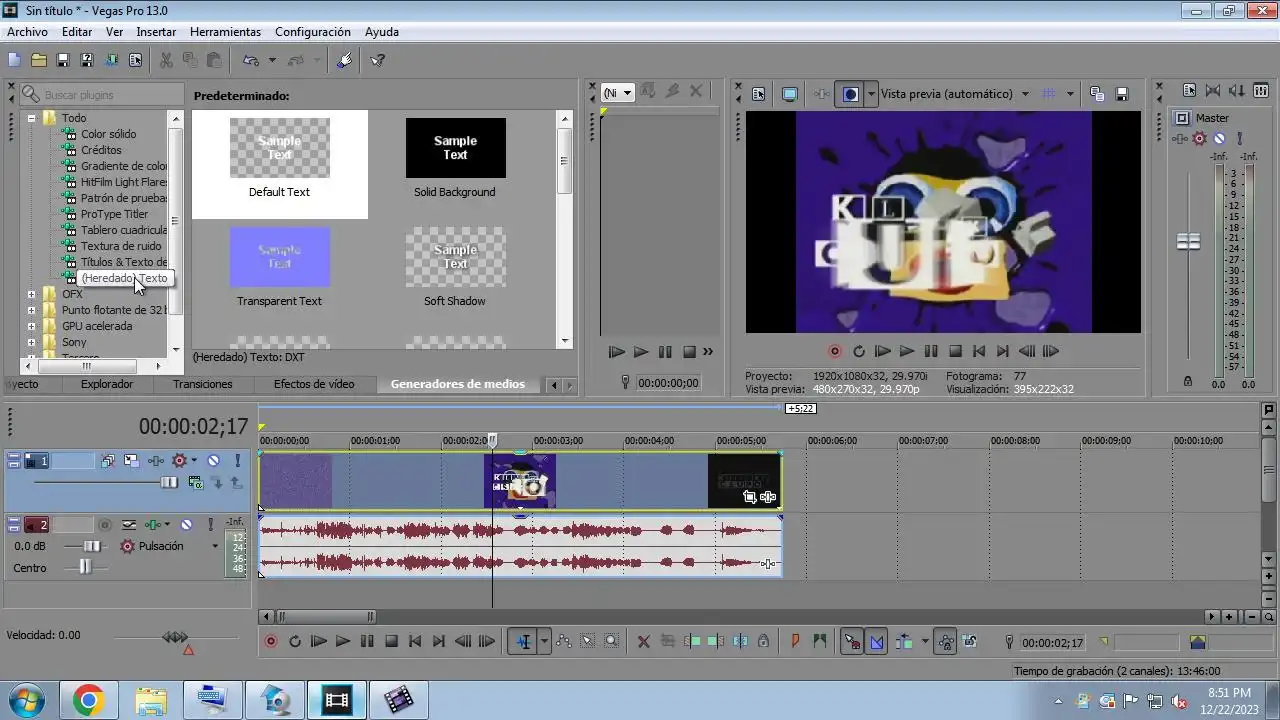Switch to the Efectos de vídeo tab
This screenshot has height=720, width=1280.
[x=314, y=384]
